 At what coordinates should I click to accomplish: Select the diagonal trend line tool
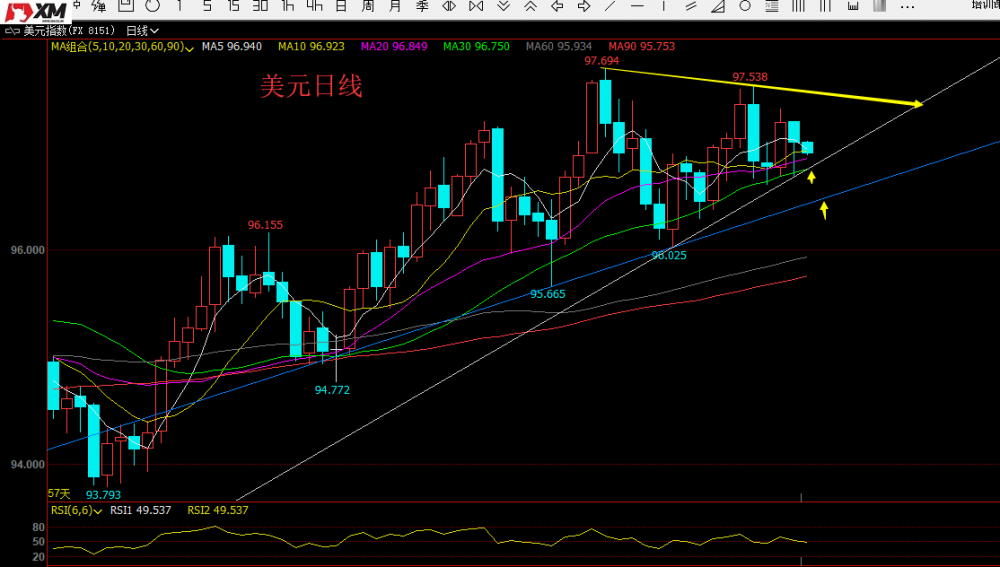pyautogui.click(x=610, y=6)
